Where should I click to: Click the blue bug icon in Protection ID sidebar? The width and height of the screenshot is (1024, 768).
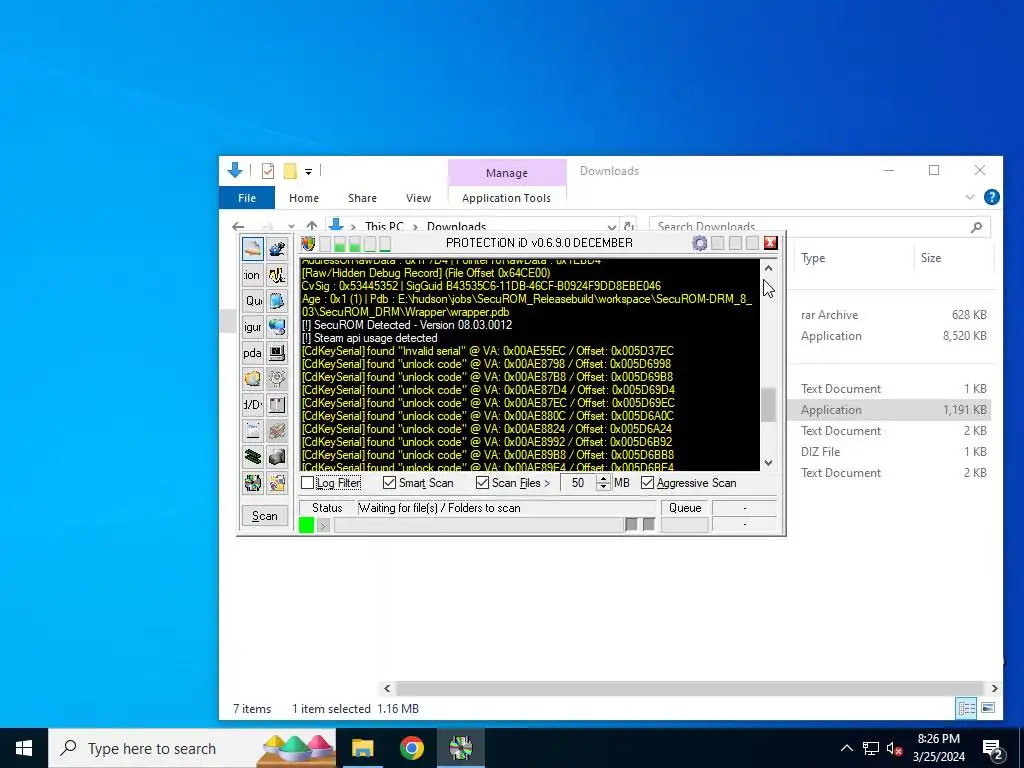[x=277, y=249]
